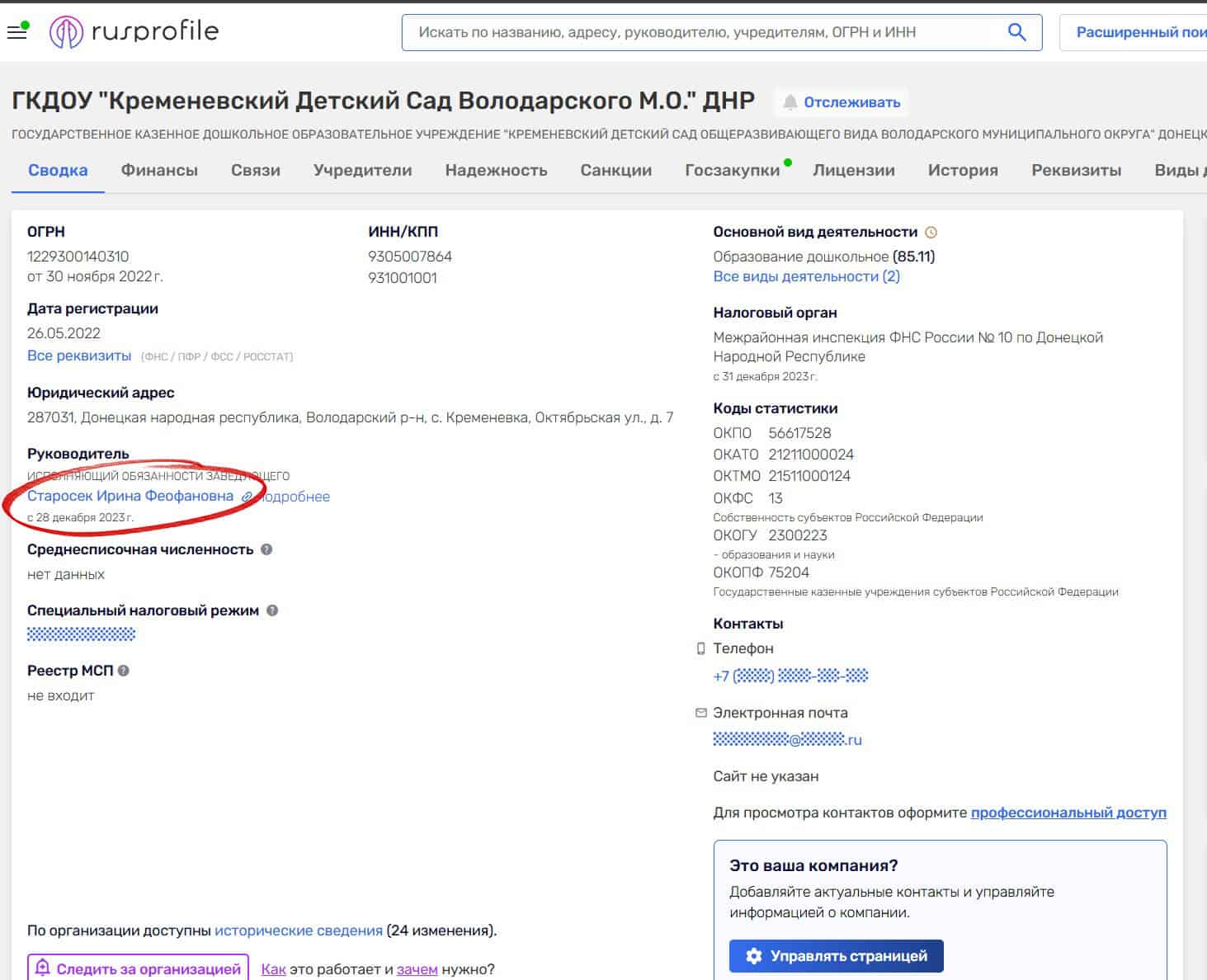
Task: Click the Как link
Action: point(273,969)
